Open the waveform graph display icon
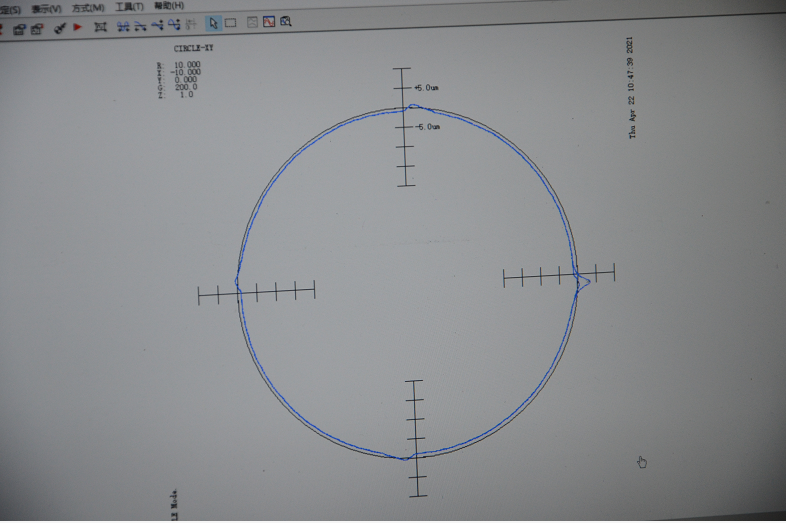Screen dimensions: 786x523 pos(269,22)
